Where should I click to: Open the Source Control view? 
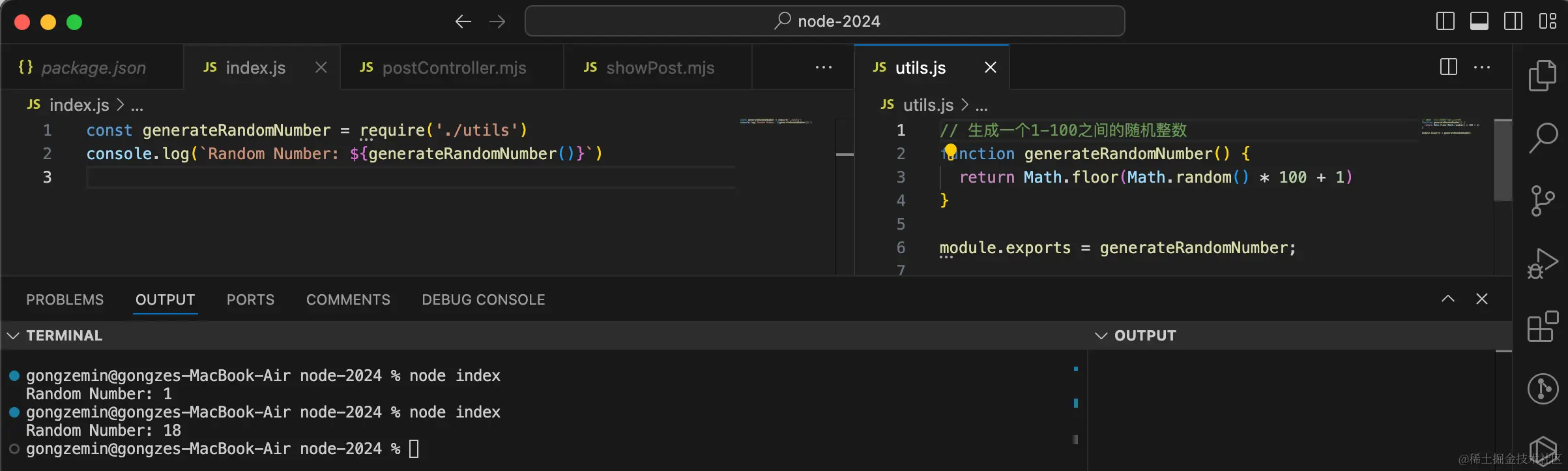1543,201
